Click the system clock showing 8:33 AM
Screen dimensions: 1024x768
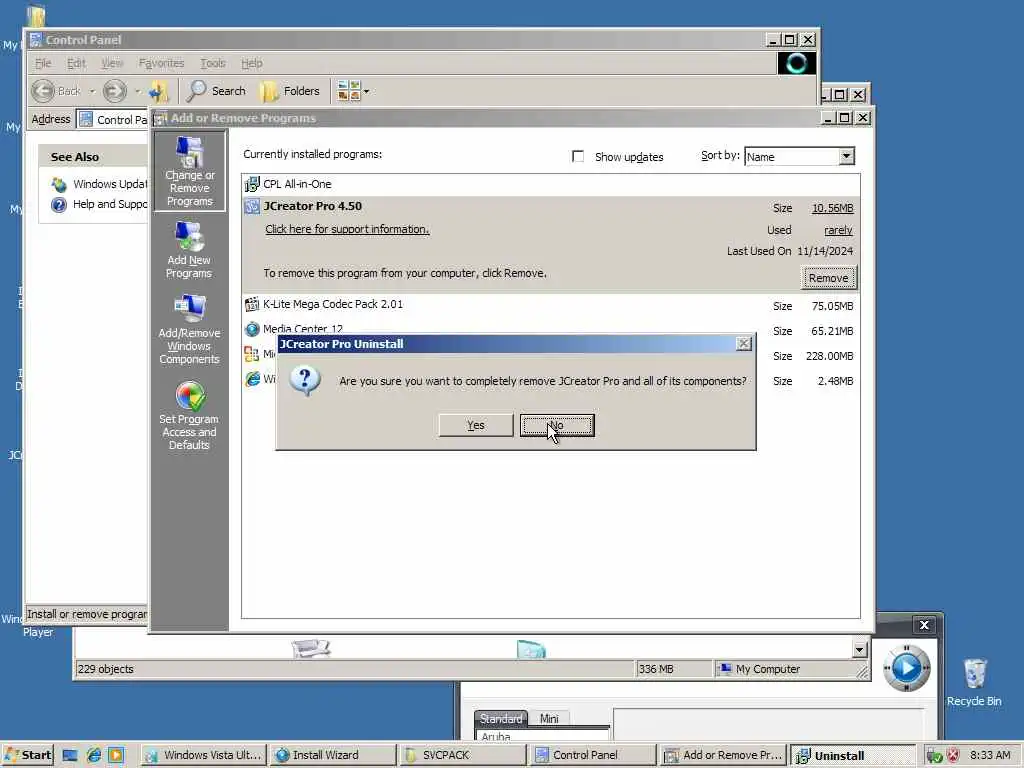[990, 755]
